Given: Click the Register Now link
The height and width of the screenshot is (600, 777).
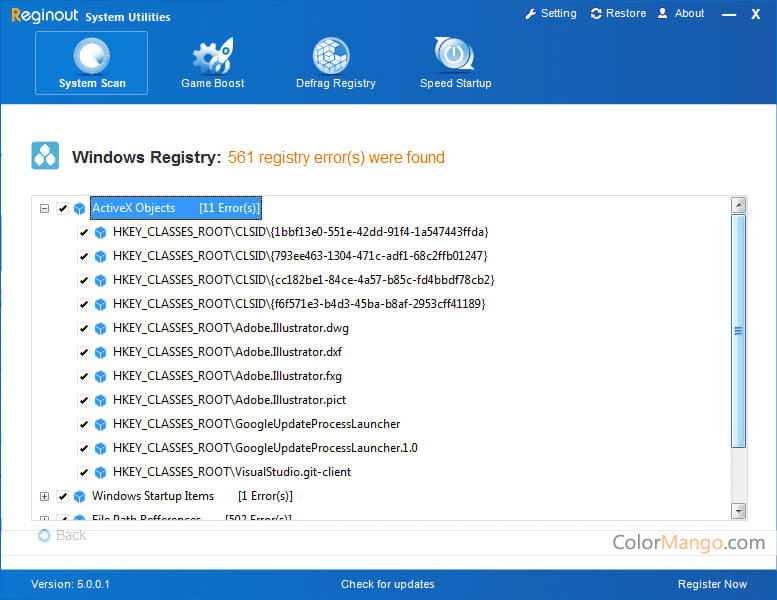Looking at the screenshot, I should [712, 584].
